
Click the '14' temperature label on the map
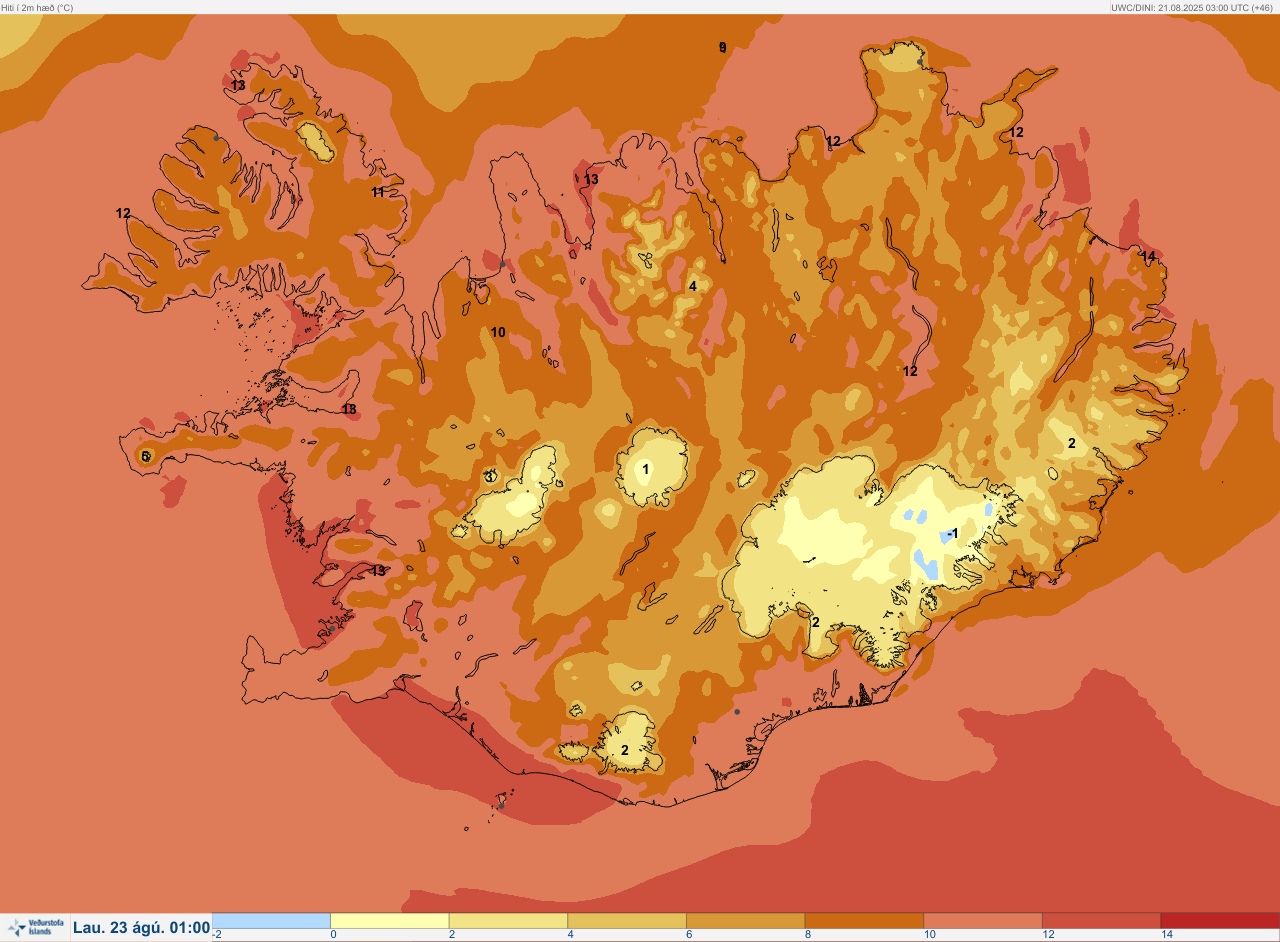[1149, 257]
